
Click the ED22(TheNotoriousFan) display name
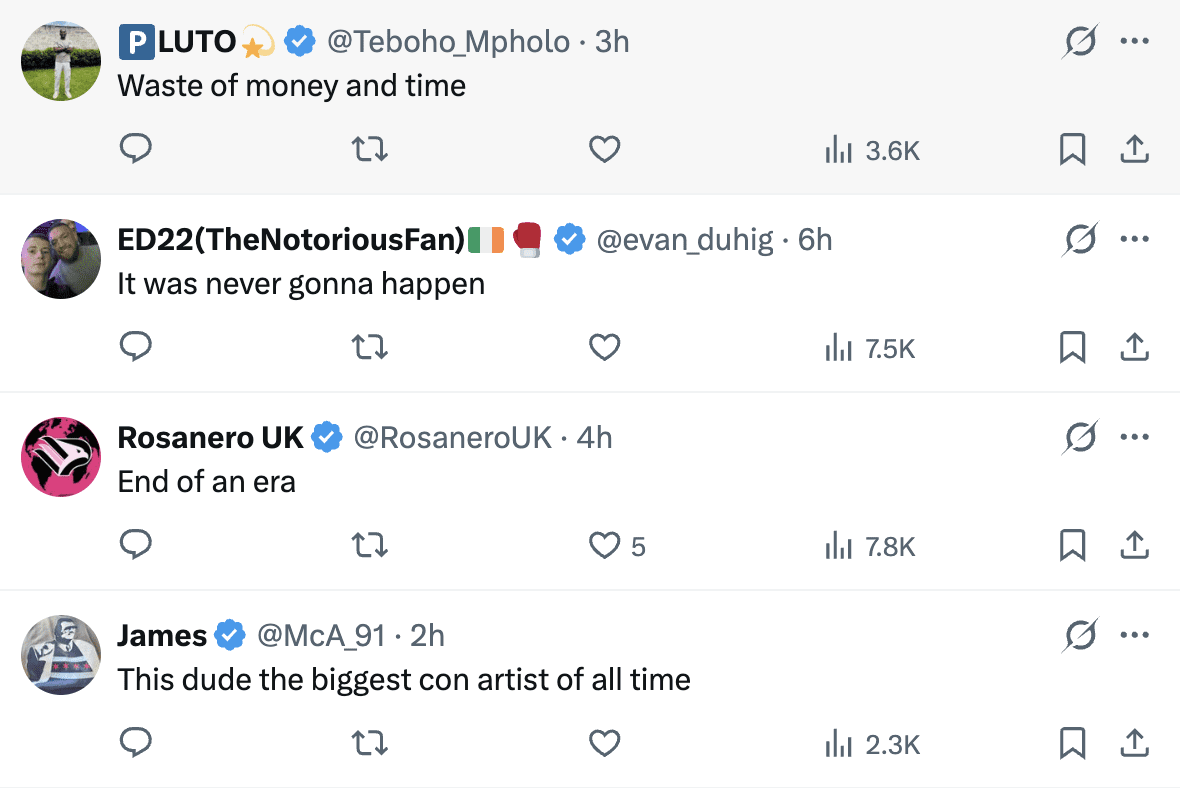pos(291,240)
